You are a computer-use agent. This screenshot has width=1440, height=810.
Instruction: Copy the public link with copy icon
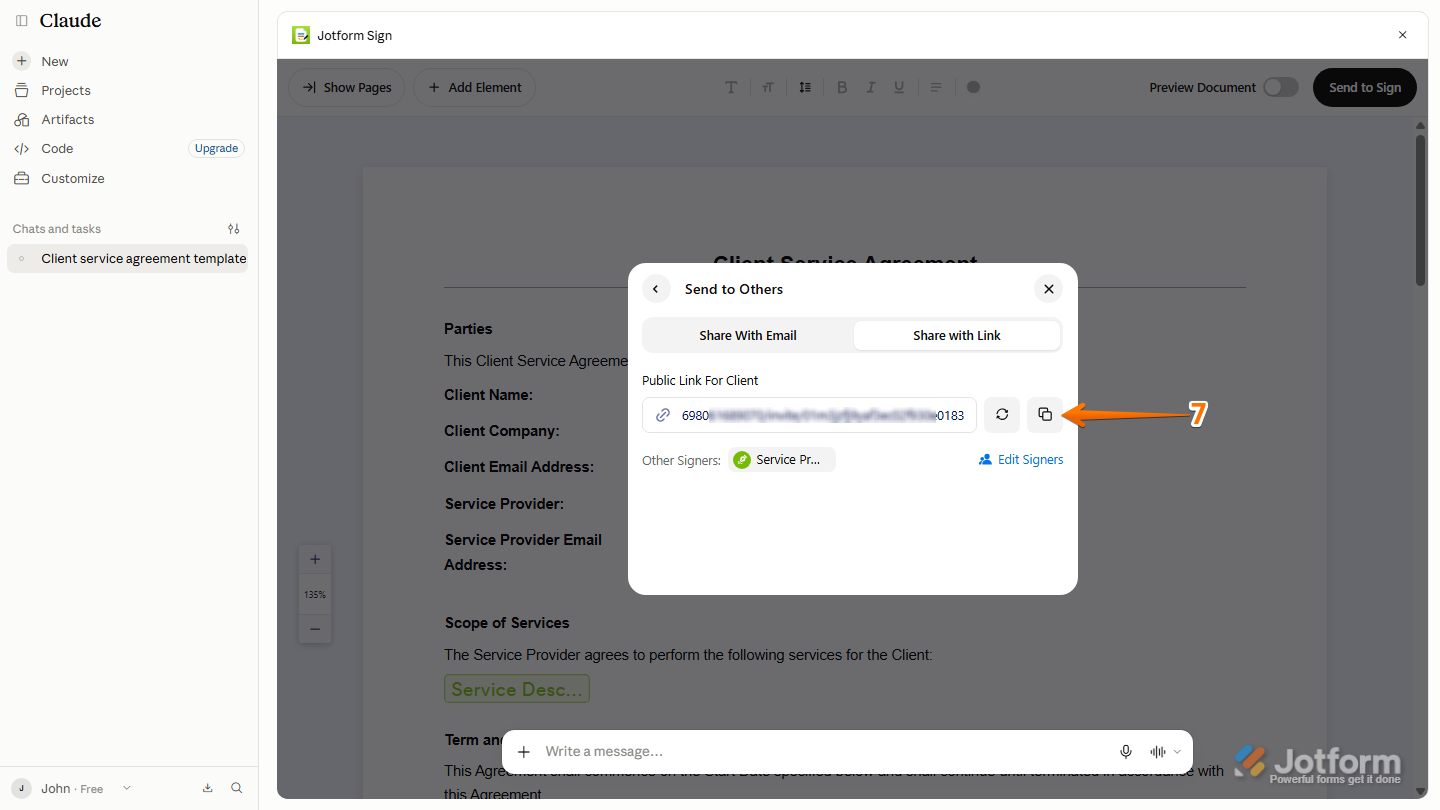tap(1045, 415)
